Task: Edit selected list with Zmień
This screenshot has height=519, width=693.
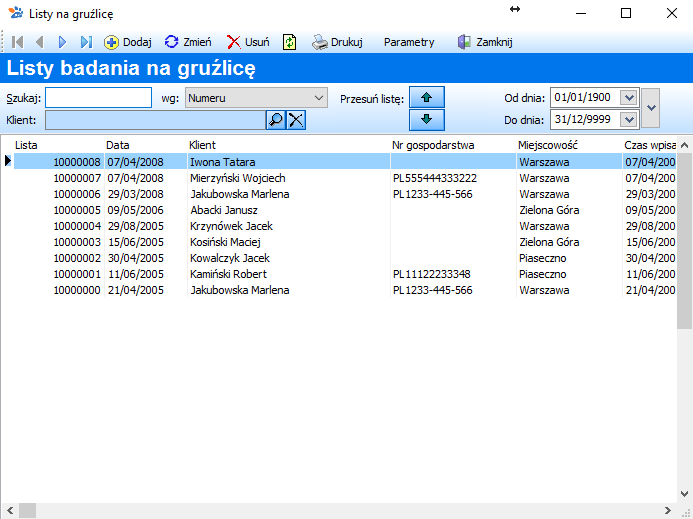Action: (188, 42)
